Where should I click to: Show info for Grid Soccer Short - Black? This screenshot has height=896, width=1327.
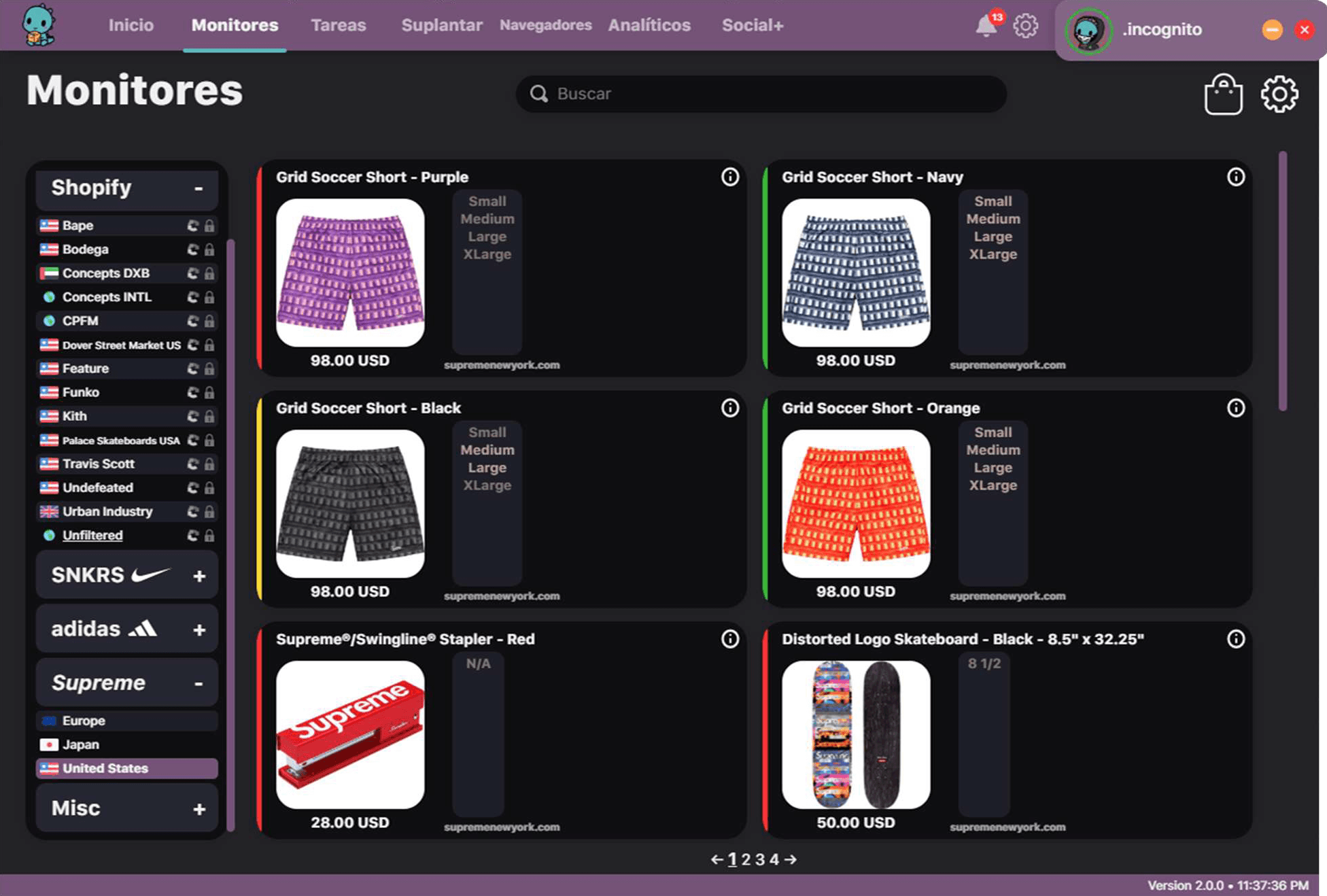[729, 408]
